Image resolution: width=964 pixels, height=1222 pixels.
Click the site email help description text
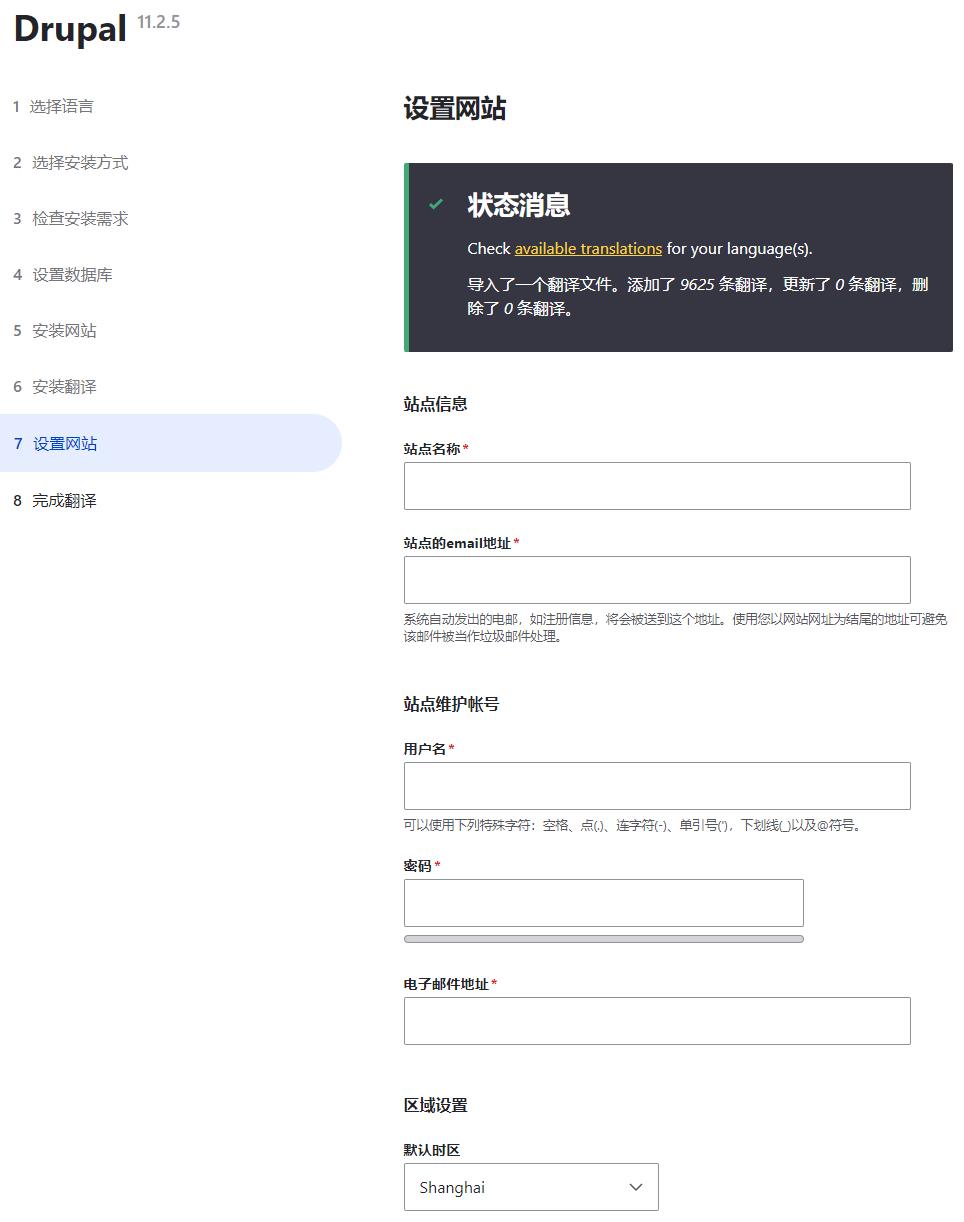click(x=676, y=627)
